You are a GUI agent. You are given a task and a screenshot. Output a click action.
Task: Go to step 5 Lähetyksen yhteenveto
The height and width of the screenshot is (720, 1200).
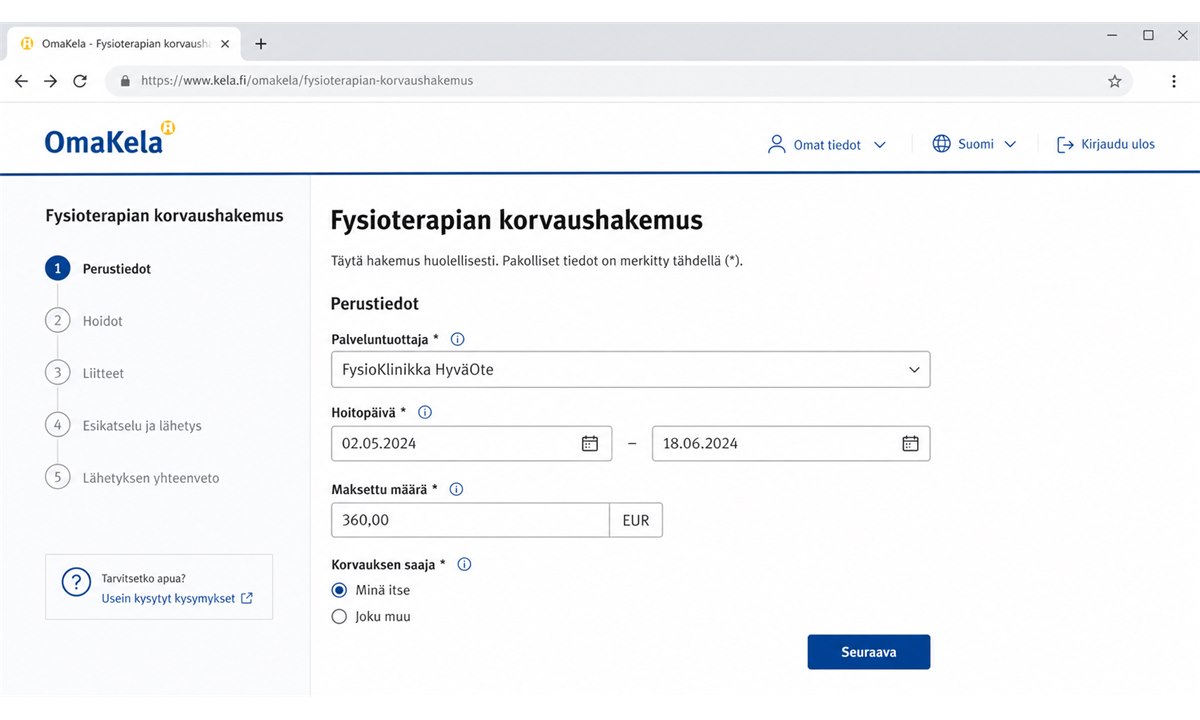pos(132,478)
